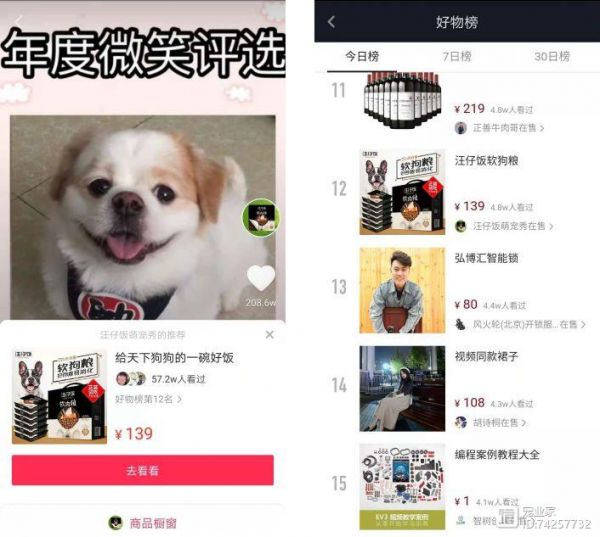Open the 视频同款裙子 product thumbnail

click(402, 388)
